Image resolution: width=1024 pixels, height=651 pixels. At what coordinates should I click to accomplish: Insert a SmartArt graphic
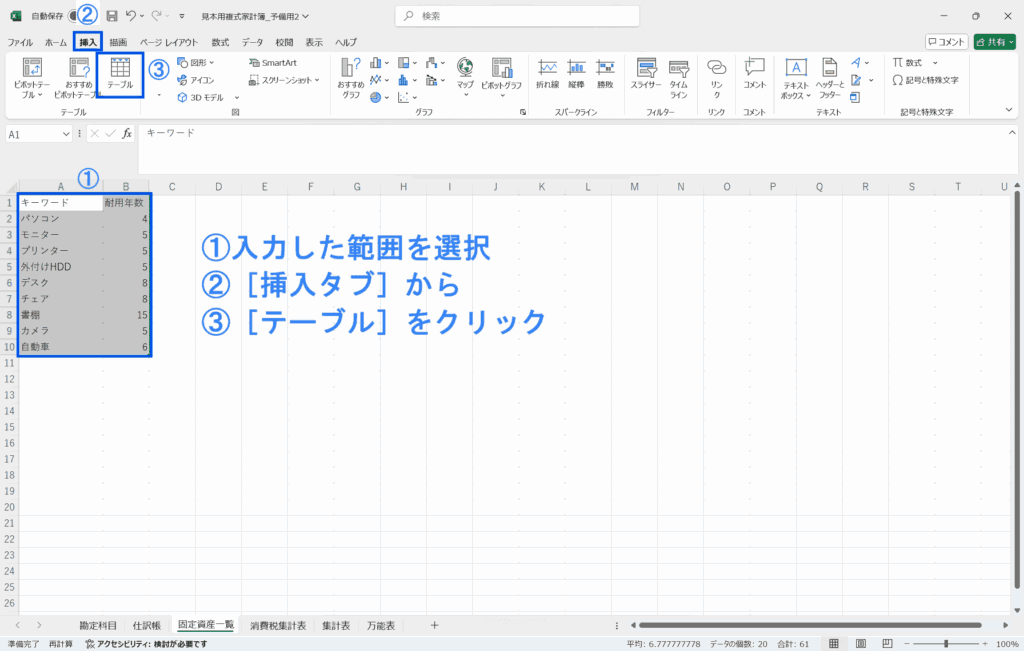coord(273,63)
